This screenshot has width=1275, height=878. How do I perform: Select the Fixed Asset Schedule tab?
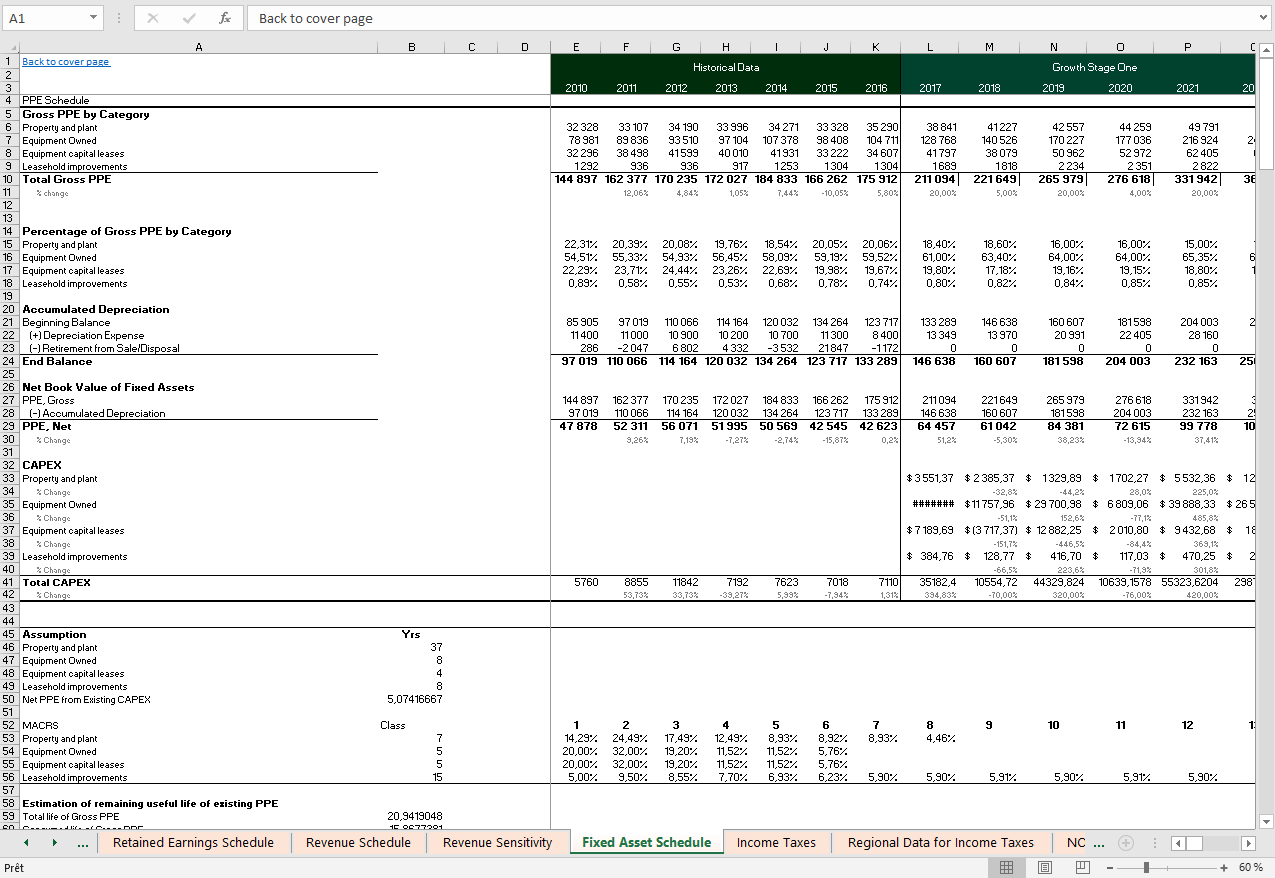point(646,842)
